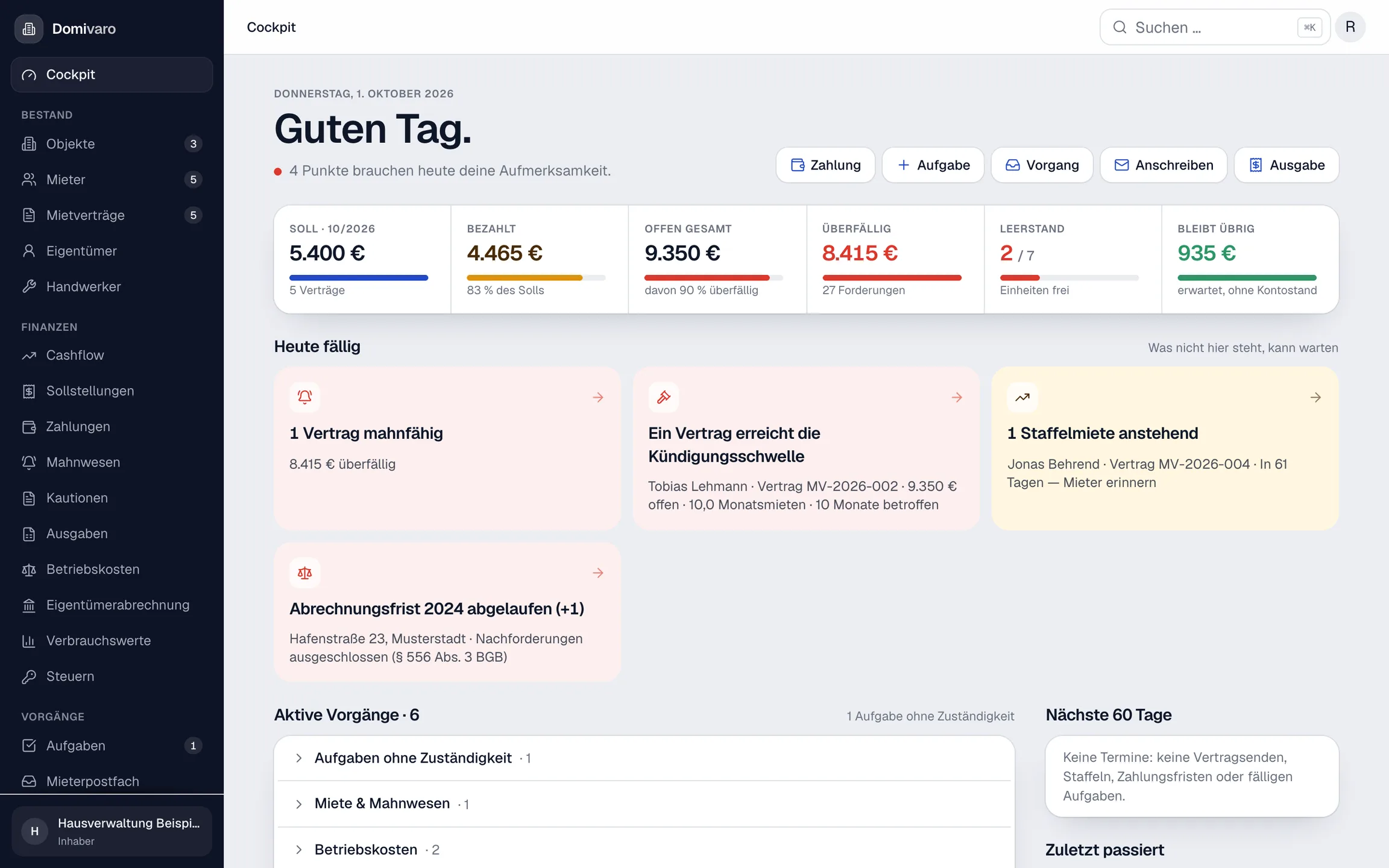Open the R user avatar menu
Screen dimensions: 1389x868
(x=1350, y=27)
